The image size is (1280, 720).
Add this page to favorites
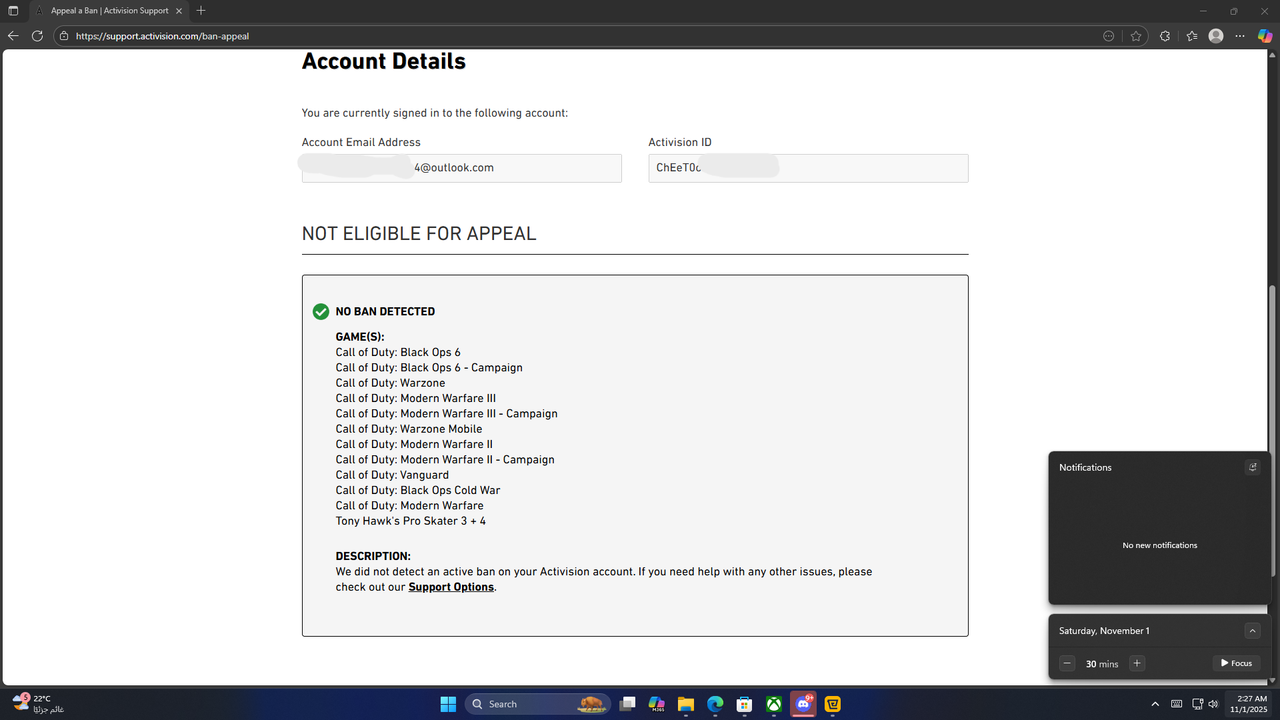[x=1136, y=35]
